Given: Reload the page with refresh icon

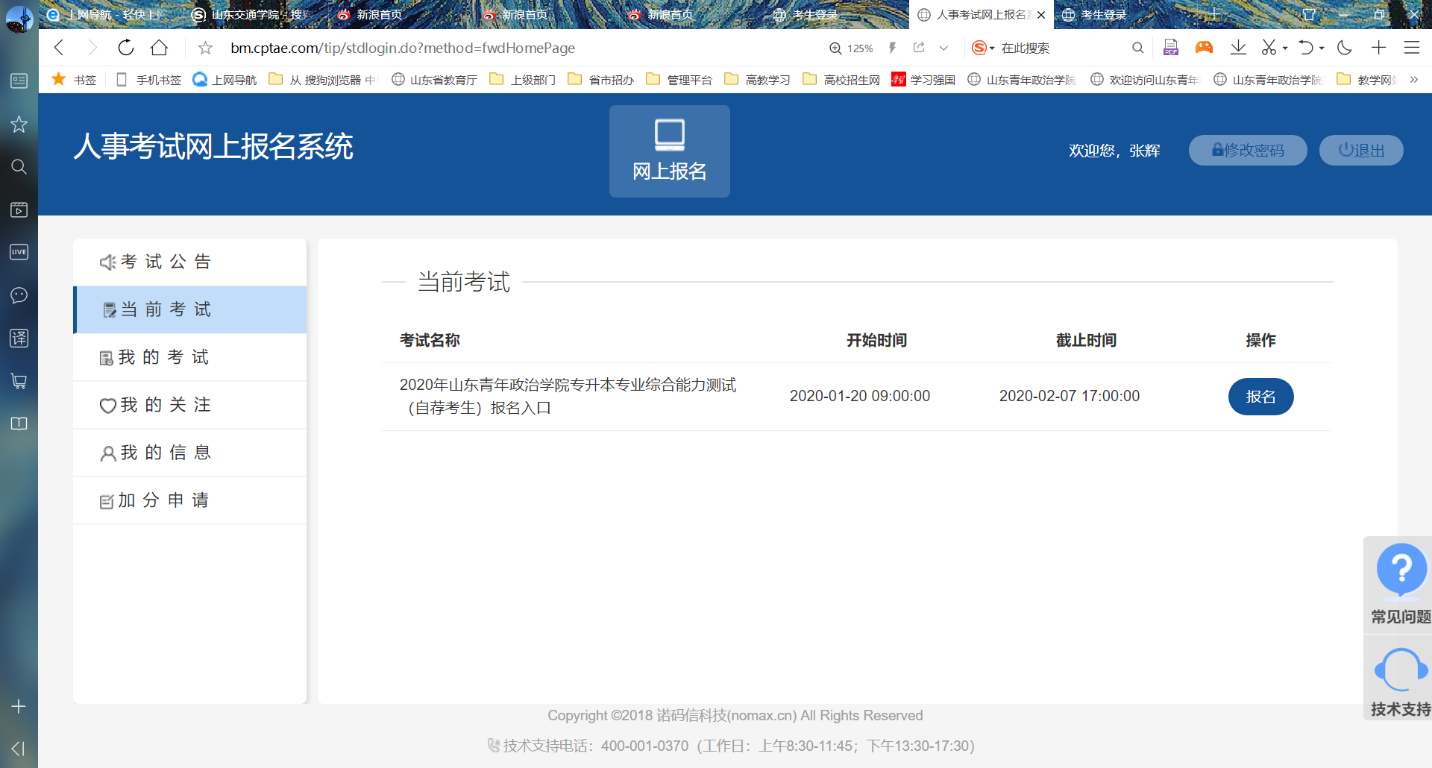Looking at the screenshot, I should tap(125, 48).
